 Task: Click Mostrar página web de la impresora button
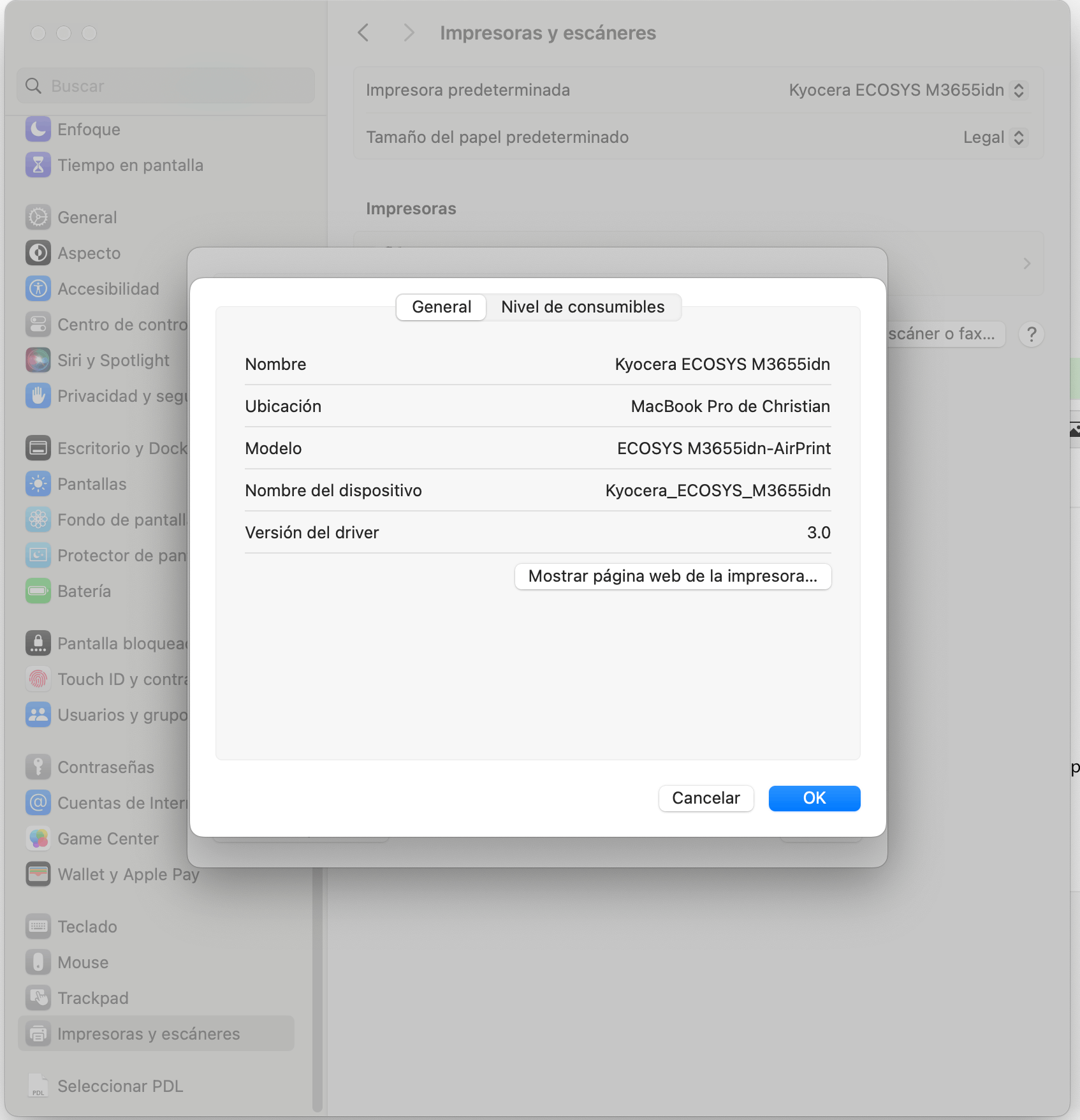(673, 576)
